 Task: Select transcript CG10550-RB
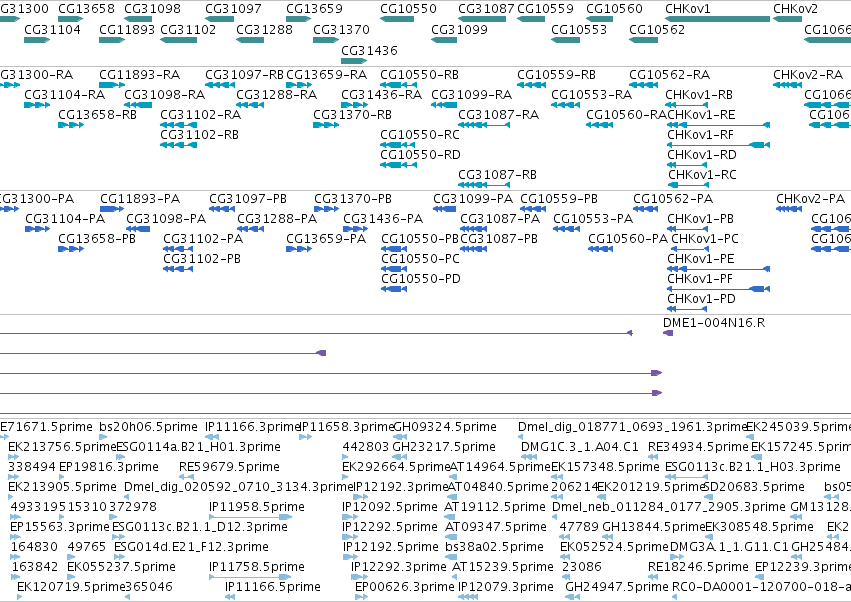point(420,74)
